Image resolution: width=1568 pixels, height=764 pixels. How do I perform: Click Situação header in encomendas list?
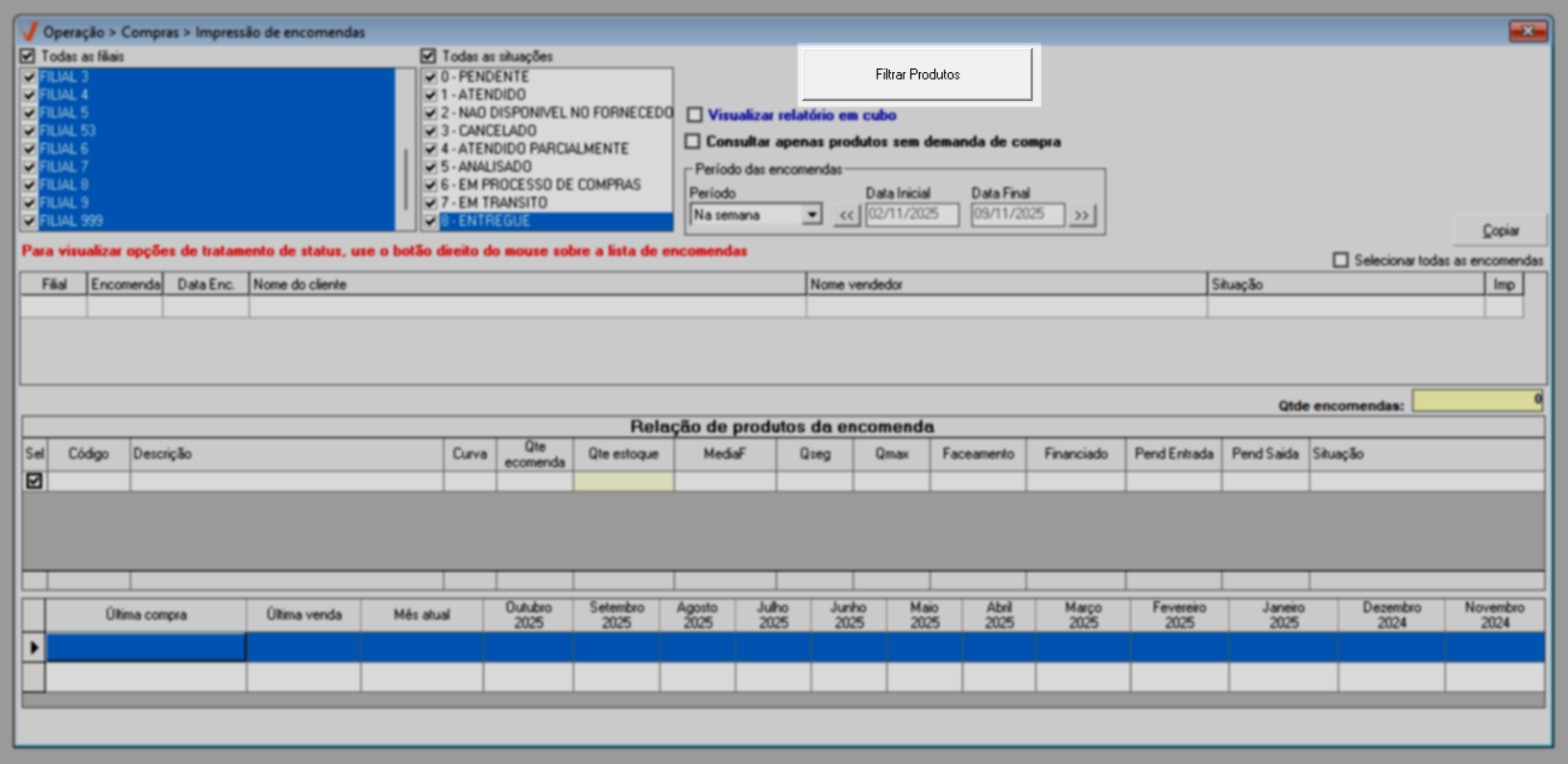(x=1346, y=284)
